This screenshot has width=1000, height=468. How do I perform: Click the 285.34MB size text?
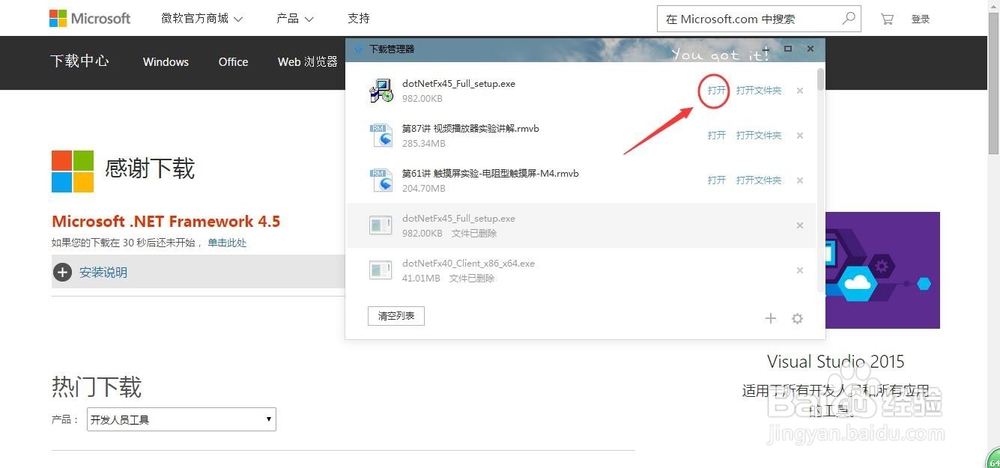(423, 143)
